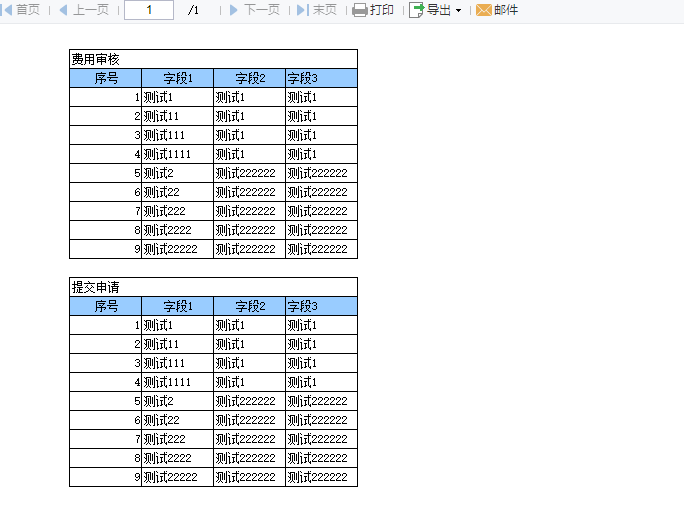Click the previous page triangle icon

[x=64, y=10]
